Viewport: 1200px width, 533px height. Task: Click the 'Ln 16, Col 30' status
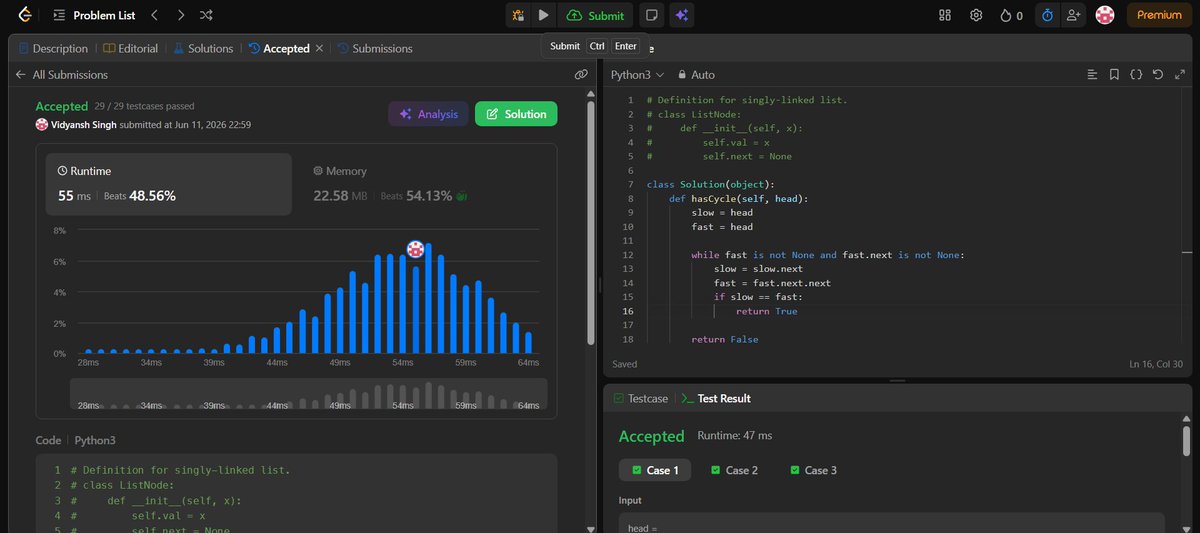1156,364
